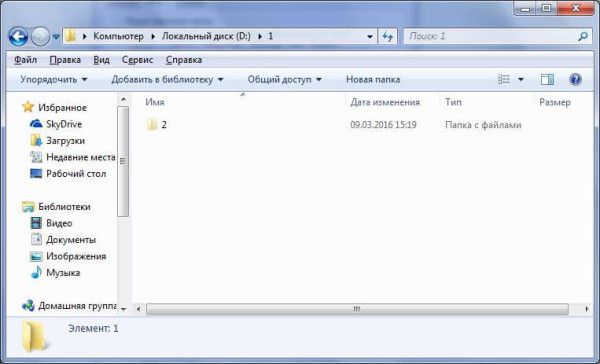Open Домашняя группа in navigation pane

[x=77, y=306]
